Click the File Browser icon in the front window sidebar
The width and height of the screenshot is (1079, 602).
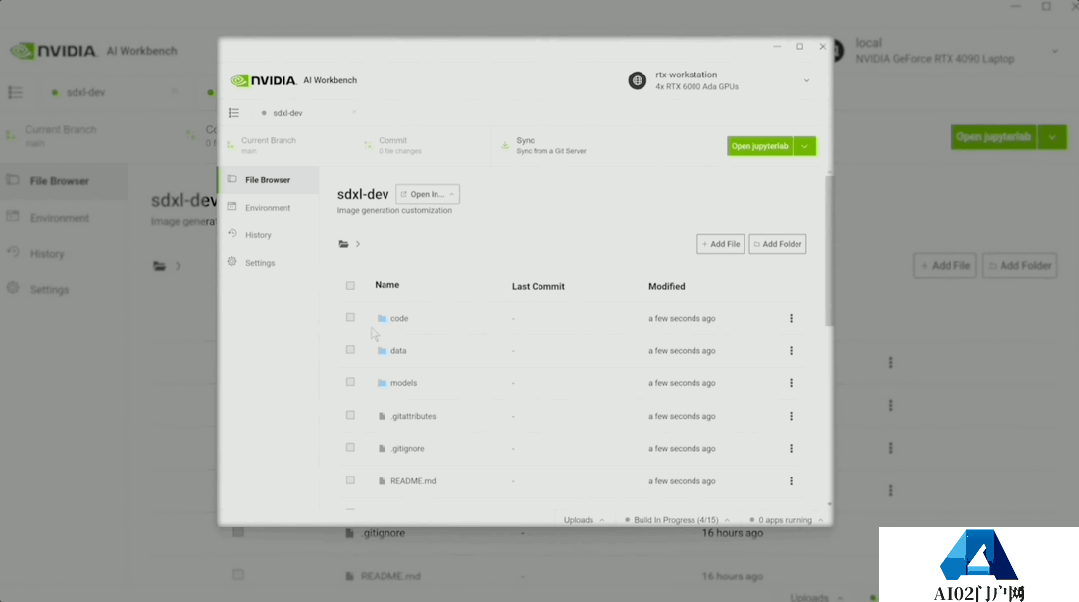[232, 180]
